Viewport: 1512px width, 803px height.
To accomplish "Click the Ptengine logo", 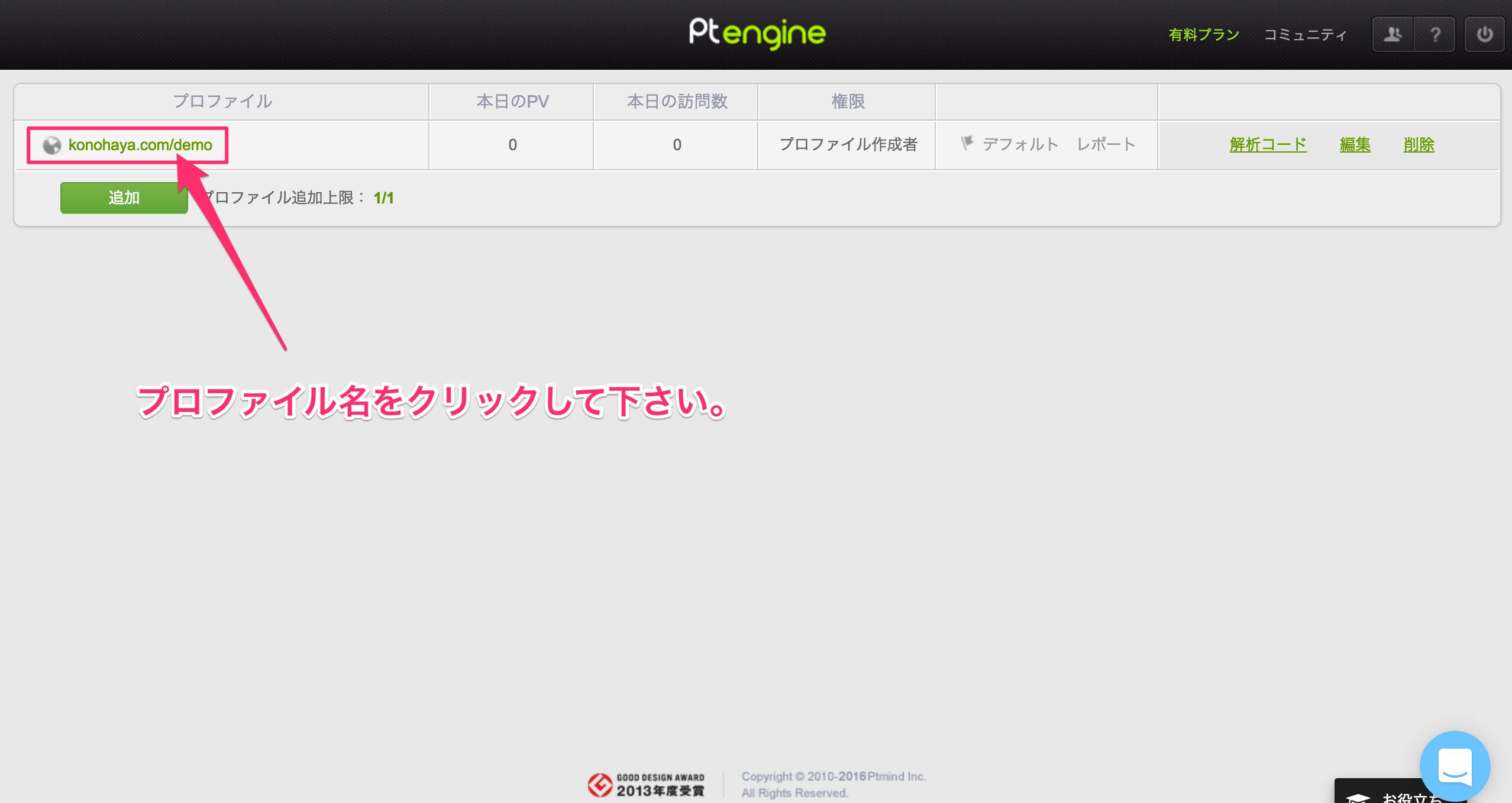I will (x=757, y=33).
